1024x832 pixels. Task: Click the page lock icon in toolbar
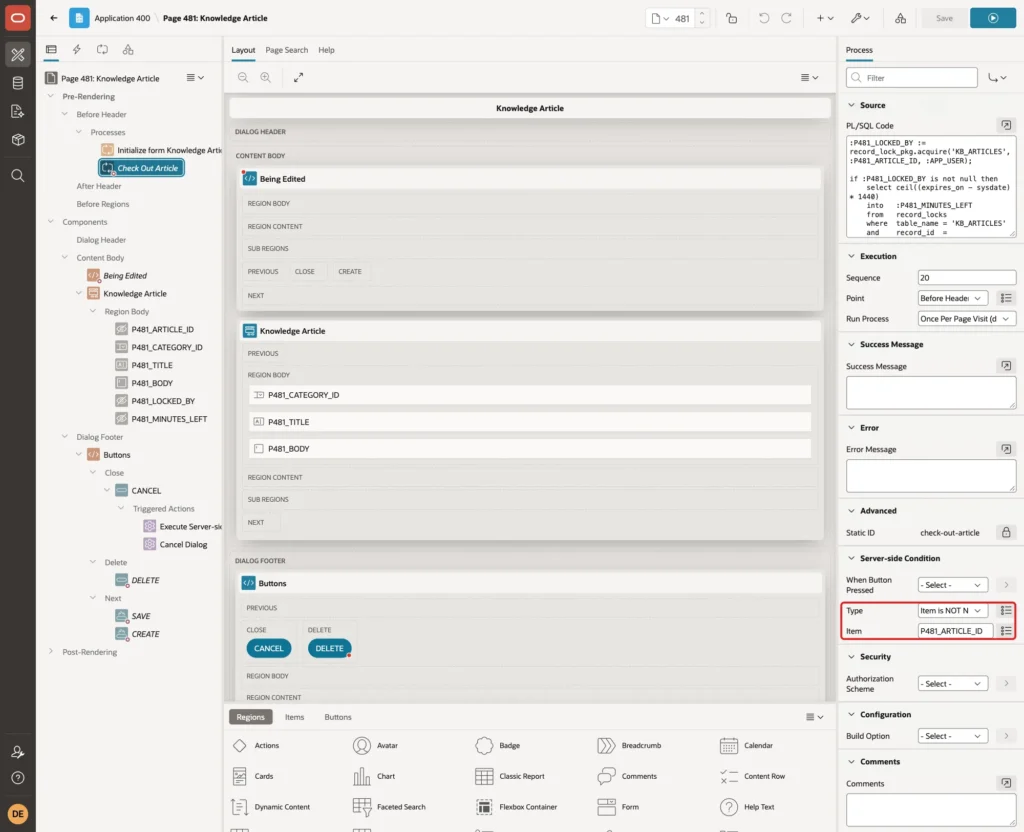pyautogui.click(x=731, y=18)
